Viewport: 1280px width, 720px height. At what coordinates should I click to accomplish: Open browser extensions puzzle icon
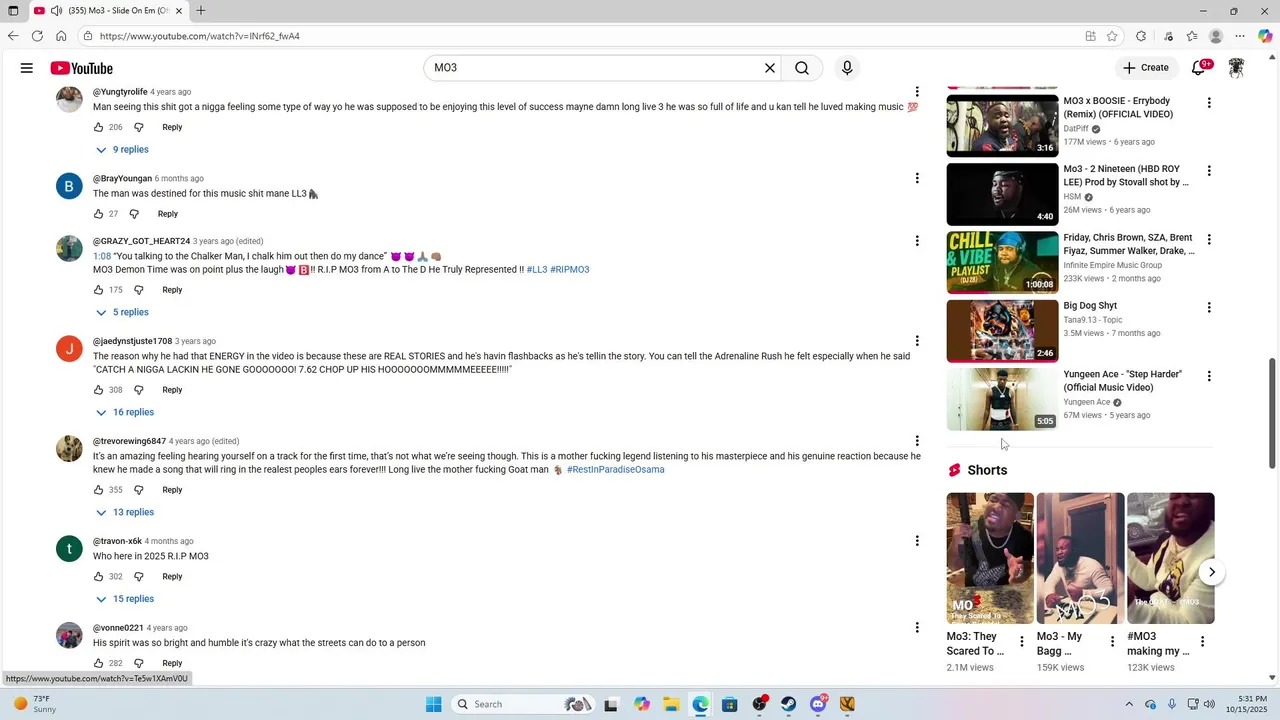(1141, 36)
